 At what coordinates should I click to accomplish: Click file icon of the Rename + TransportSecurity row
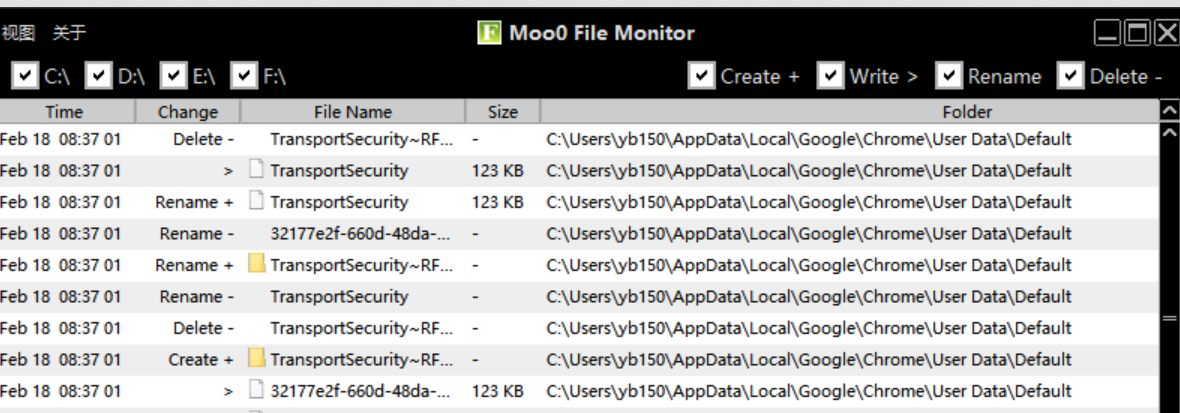pos(256,202)
